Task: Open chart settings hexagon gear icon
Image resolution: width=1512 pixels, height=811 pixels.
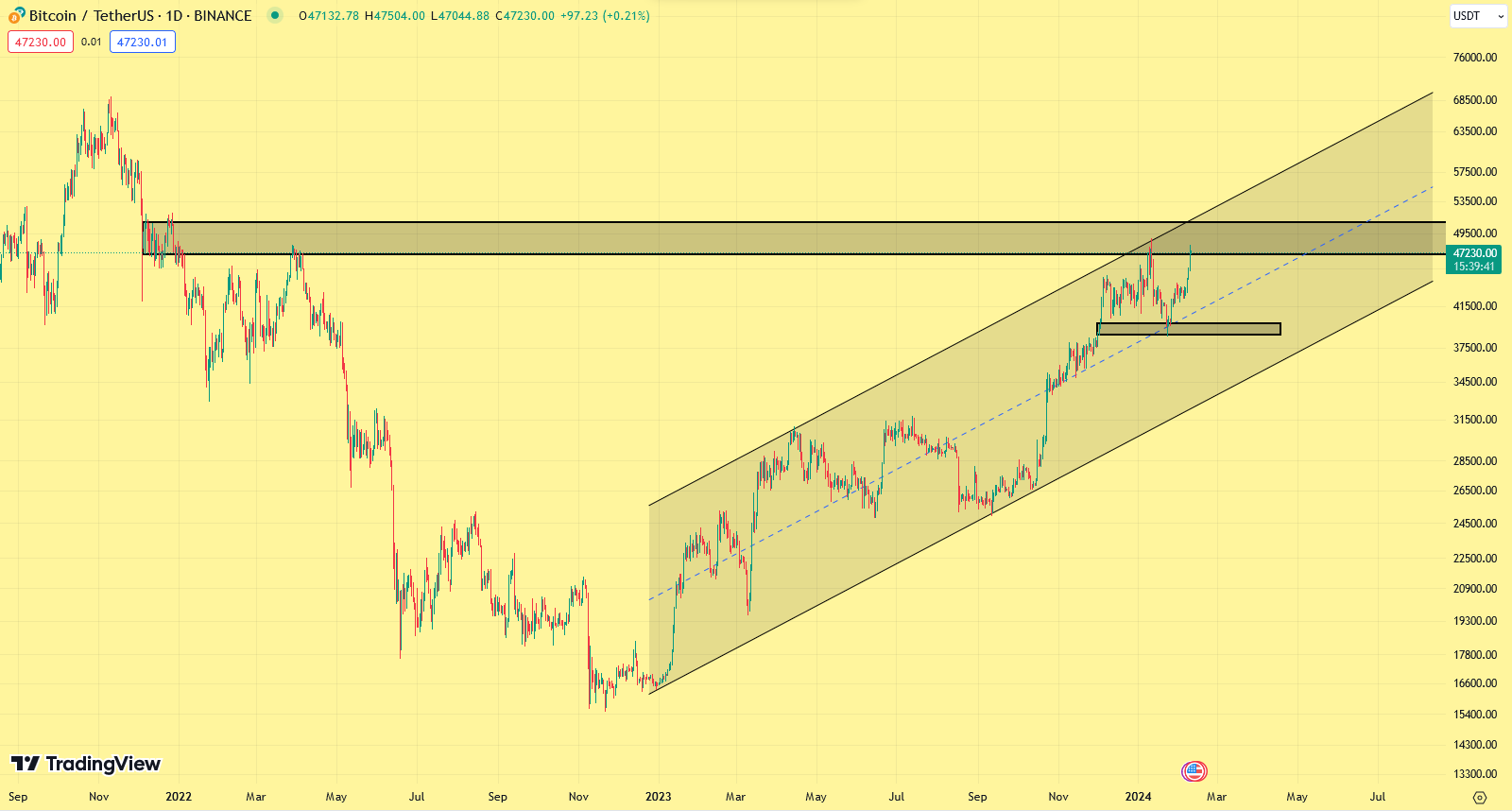Action: coord(1480,797)
